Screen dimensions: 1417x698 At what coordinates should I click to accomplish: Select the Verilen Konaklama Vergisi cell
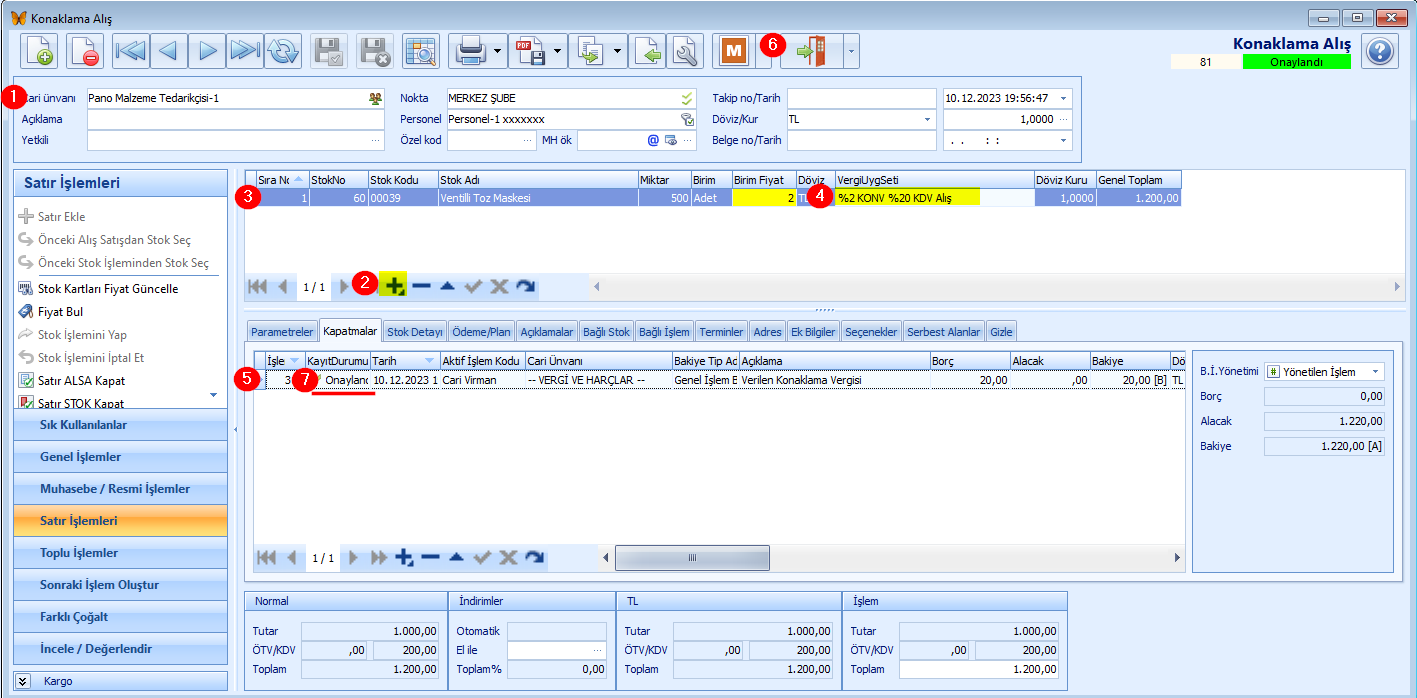pos(834,380)
